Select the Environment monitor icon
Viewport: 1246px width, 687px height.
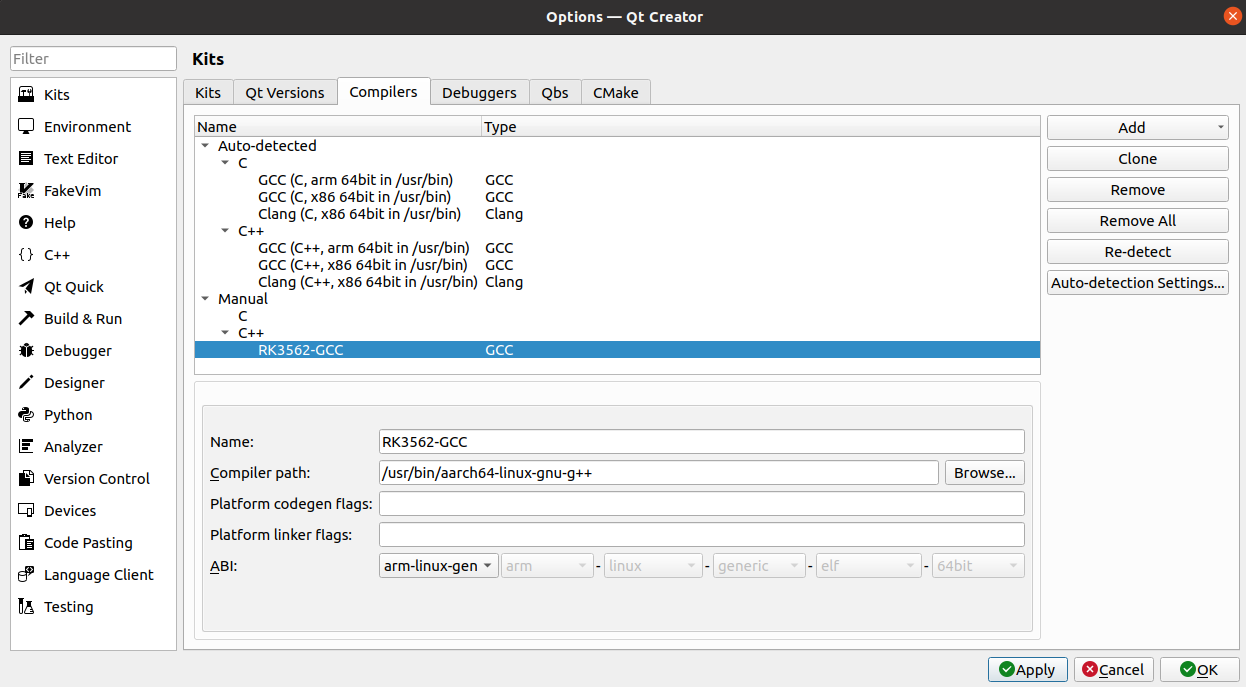click(x=26, y=126)
